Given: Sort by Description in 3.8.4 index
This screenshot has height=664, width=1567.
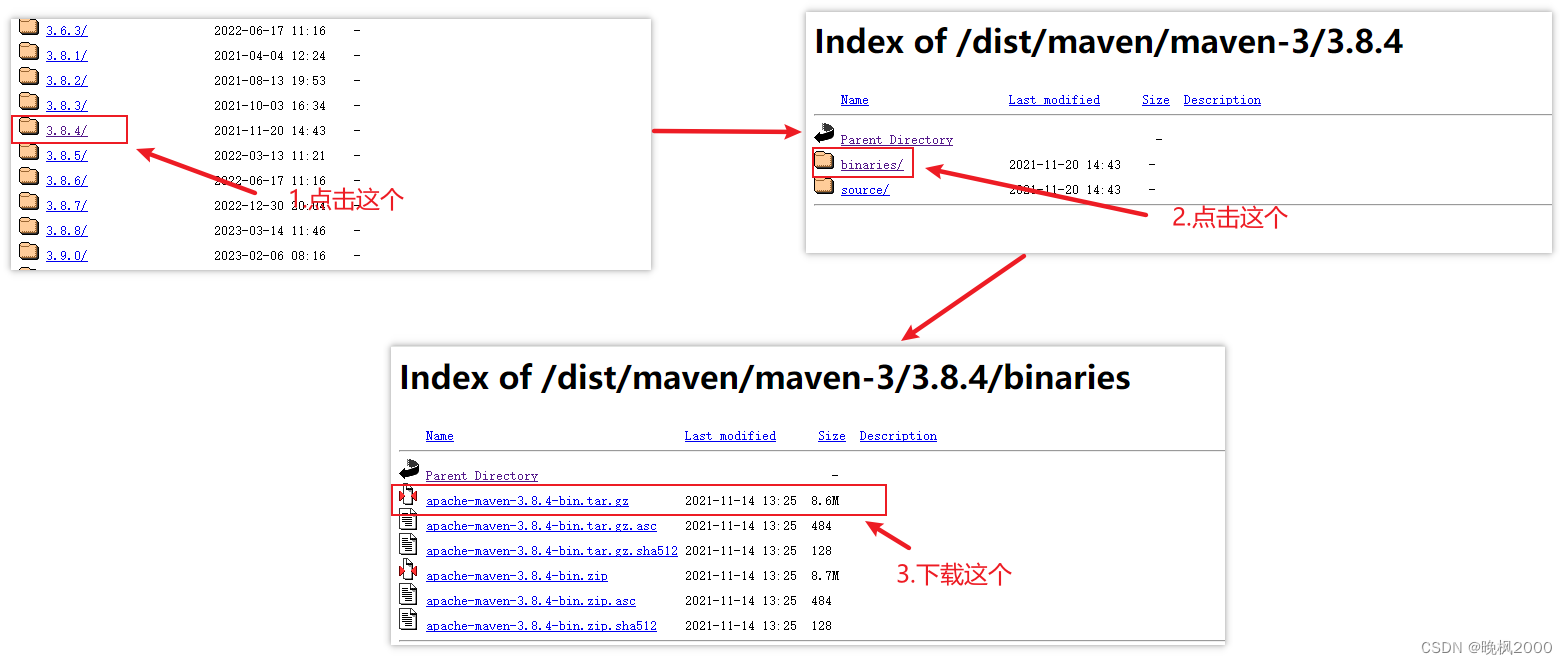Looking at the screenshot, I should (1222, 100).
